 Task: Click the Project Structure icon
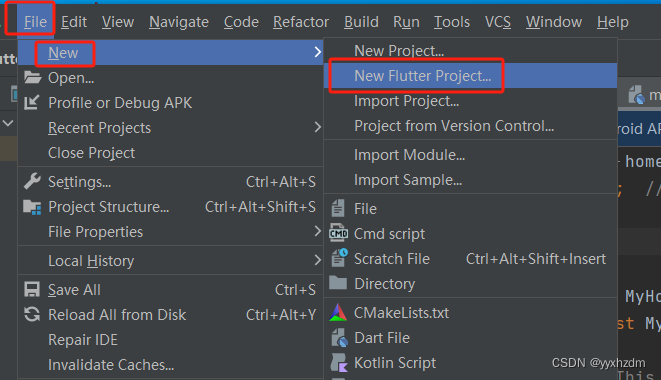[32, 207]
